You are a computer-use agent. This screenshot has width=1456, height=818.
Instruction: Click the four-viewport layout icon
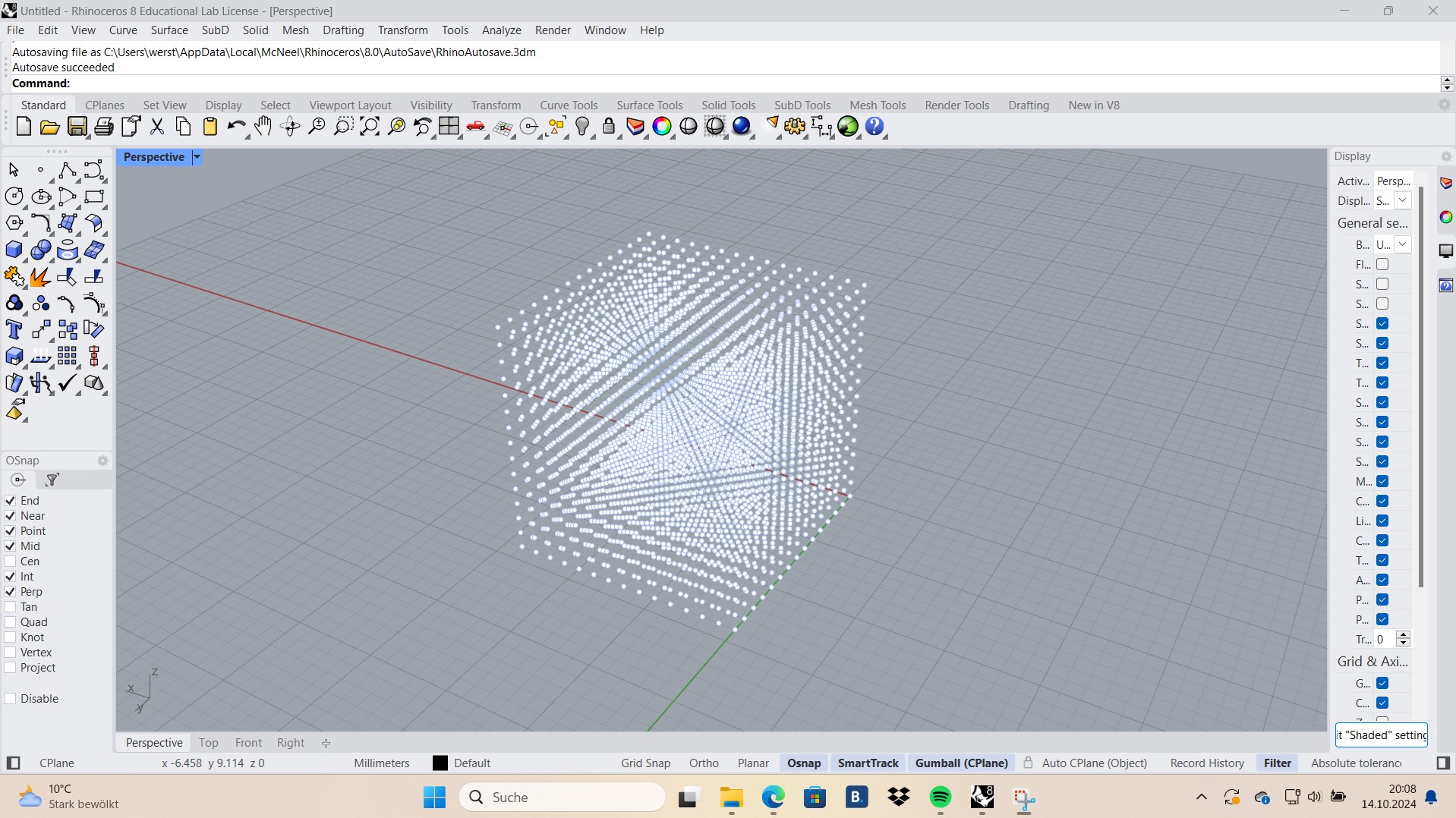tap(449, 127)
